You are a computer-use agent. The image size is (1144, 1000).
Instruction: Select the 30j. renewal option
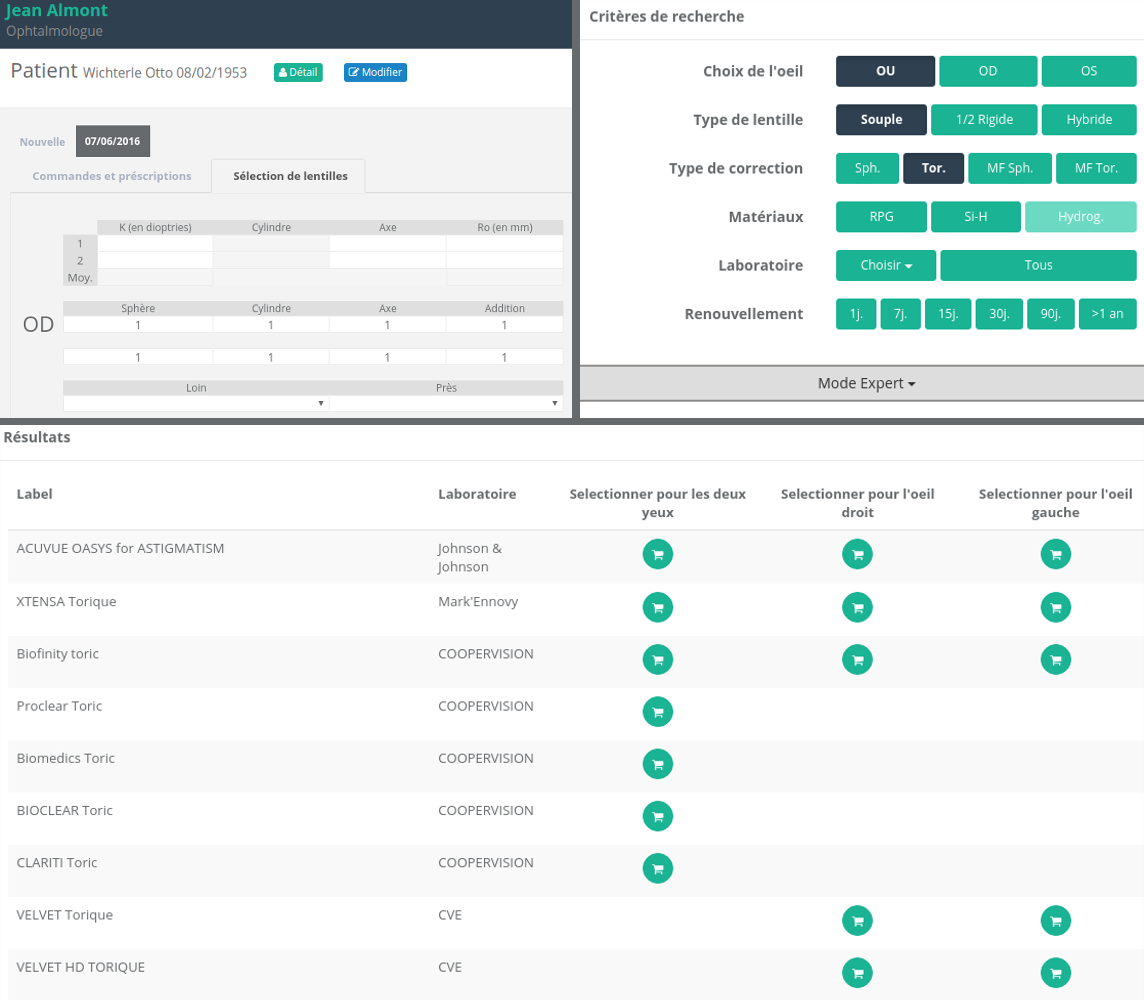coord(998,314)
